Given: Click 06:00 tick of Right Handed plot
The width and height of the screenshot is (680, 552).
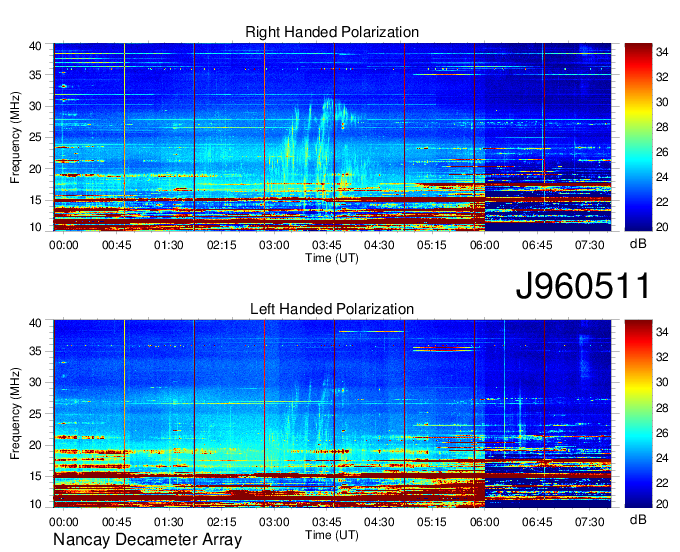Looking at the screenshot, I should click(484, 245).
